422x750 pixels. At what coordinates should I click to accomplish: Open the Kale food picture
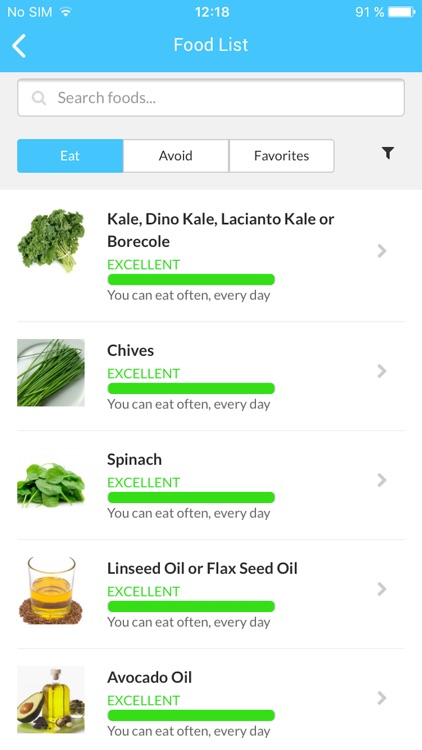pos(51,241)
